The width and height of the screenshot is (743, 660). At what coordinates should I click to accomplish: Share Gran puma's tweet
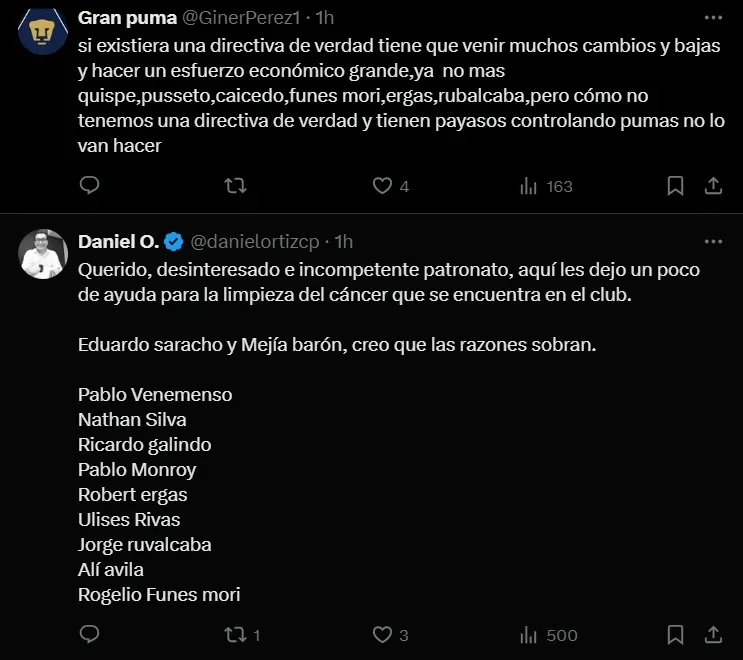(713, 186)
